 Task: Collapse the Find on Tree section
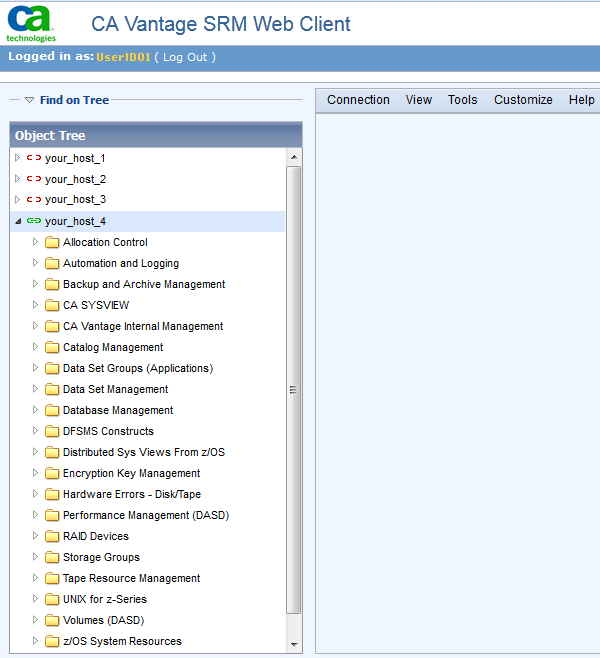(29, 100)
